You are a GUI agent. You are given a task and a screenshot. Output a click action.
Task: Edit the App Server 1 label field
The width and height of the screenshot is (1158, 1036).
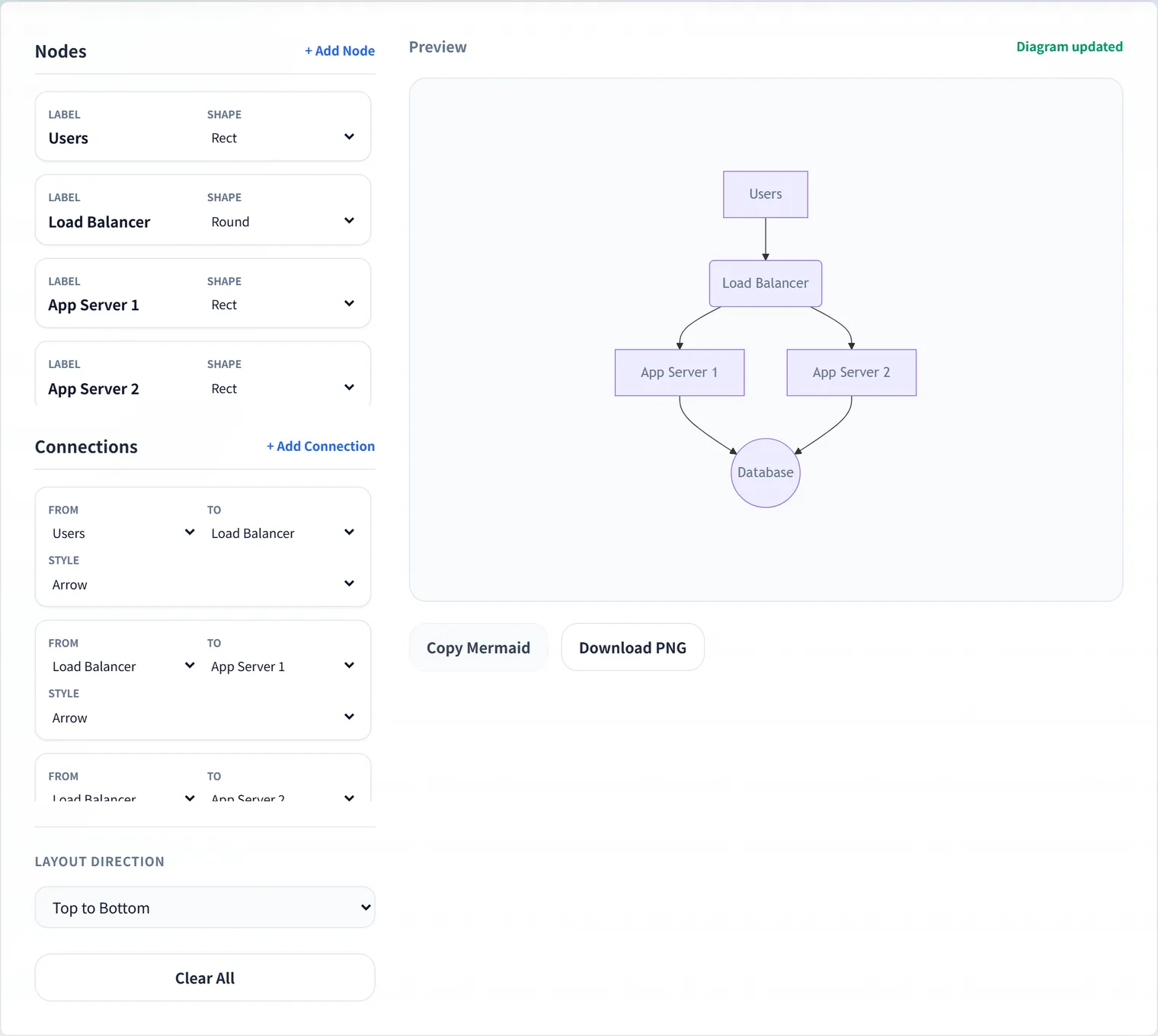coord(122,305)
